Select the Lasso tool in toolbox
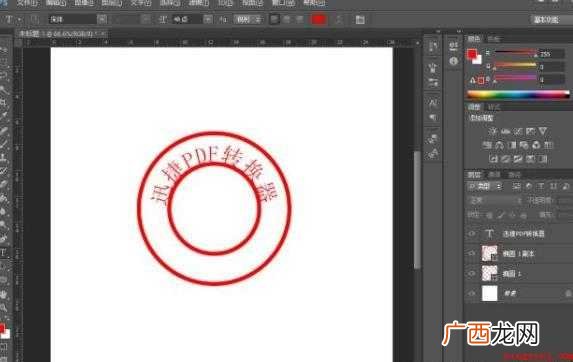 [4, 76]
